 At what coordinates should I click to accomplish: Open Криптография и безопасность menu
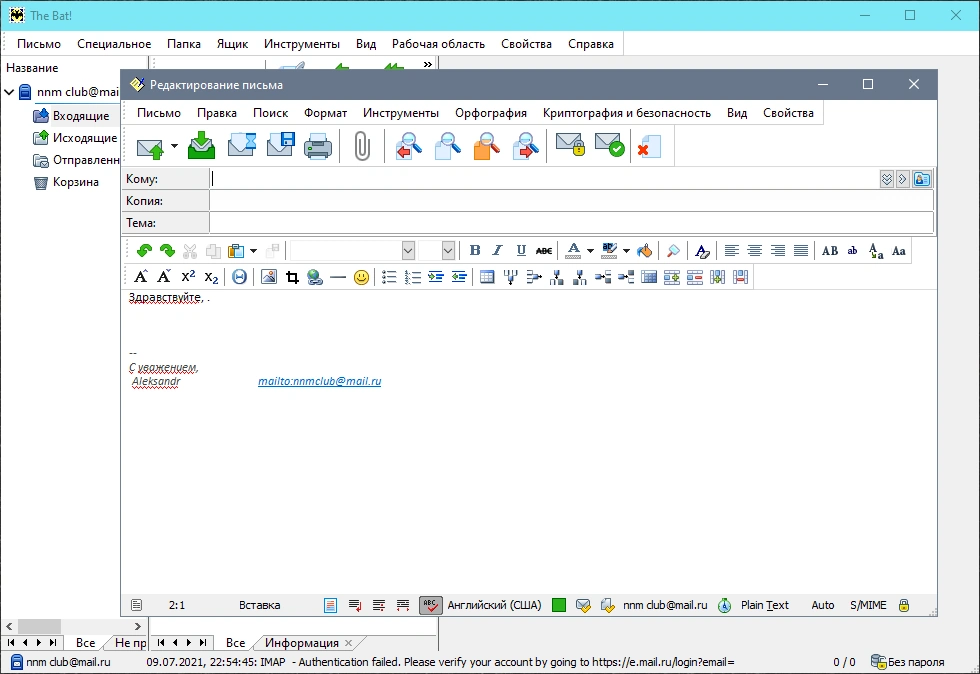(x=626, y=113)
